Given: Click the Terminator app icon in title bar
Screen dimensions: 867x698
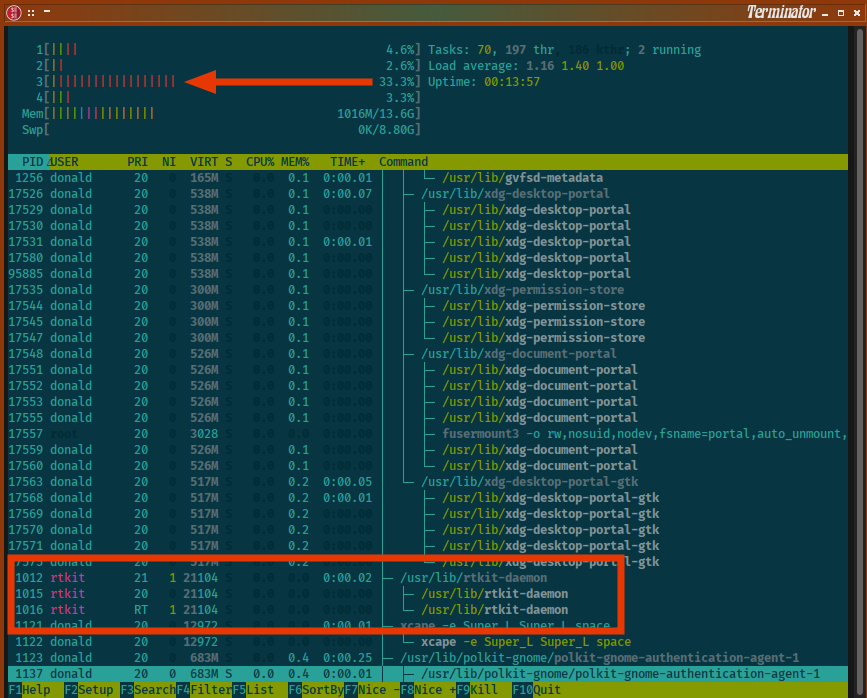Looking at the screenshot, I should 13,12.
